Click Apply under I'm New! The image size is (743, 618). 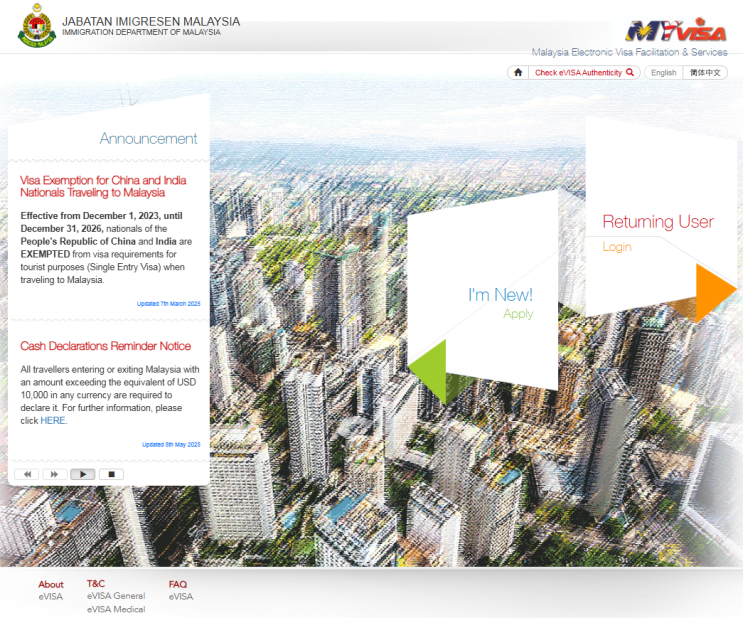518,314
